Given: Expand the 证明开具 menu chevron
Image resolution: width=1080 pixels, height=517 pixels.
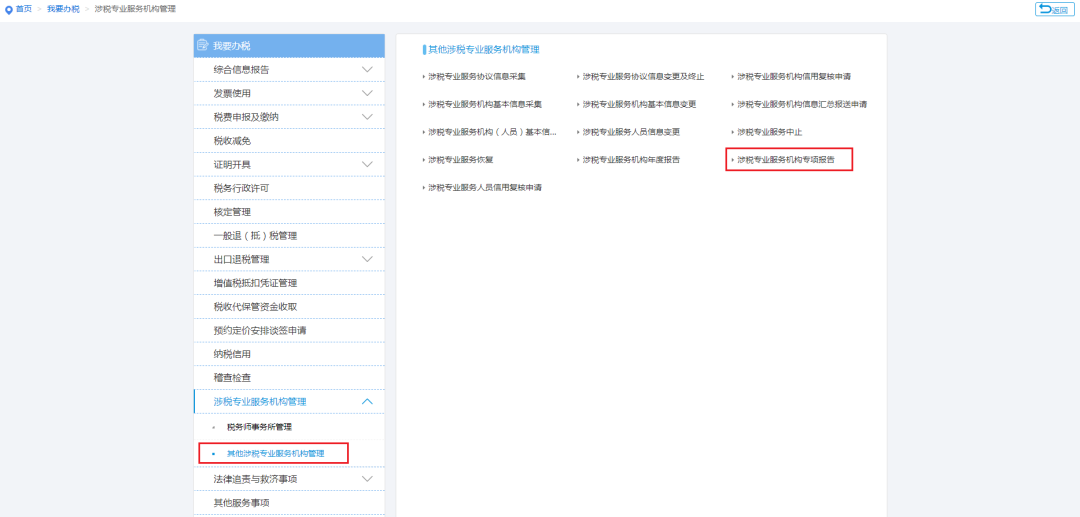Looking at the screenshot, I should tap(367, 164).
